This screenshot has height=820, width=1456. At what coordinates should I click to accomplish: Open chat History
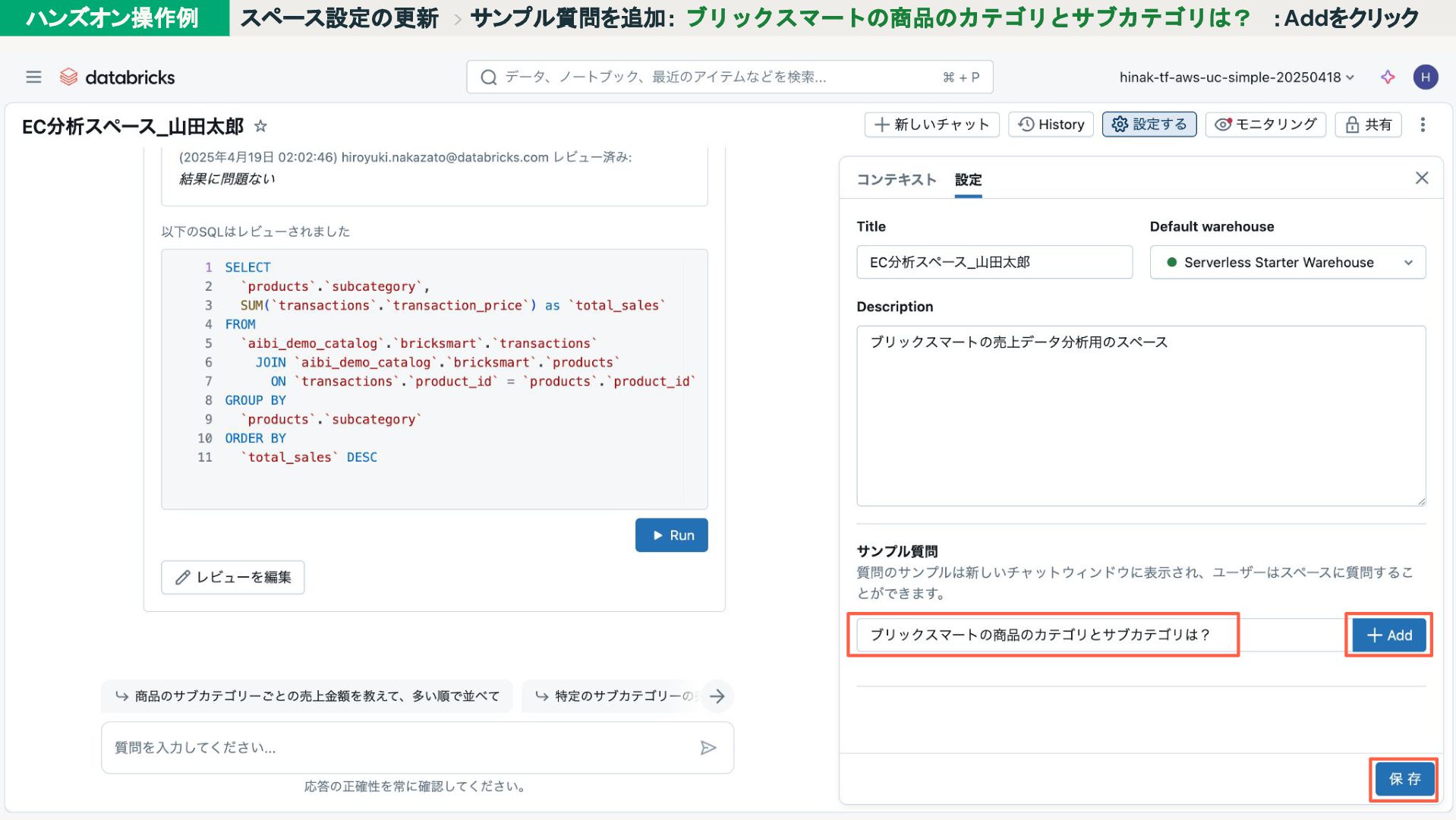pyautogui.click(x=1051, y=125)
